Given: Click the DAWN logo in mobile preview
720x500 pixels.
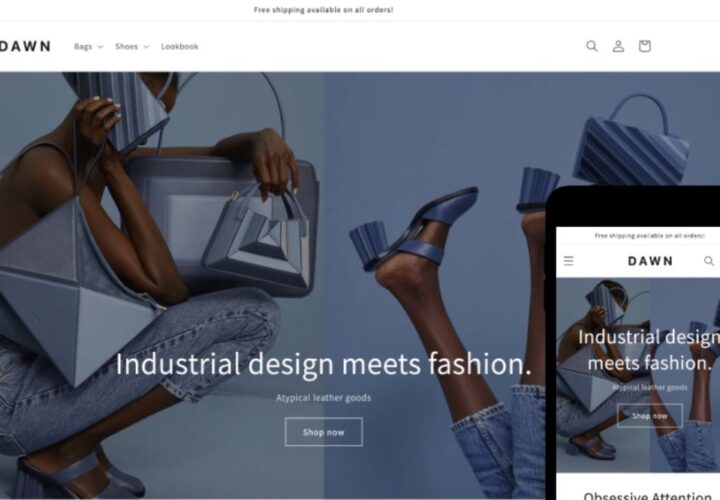Looking at the screenshot, I should (x=650, y=261).
